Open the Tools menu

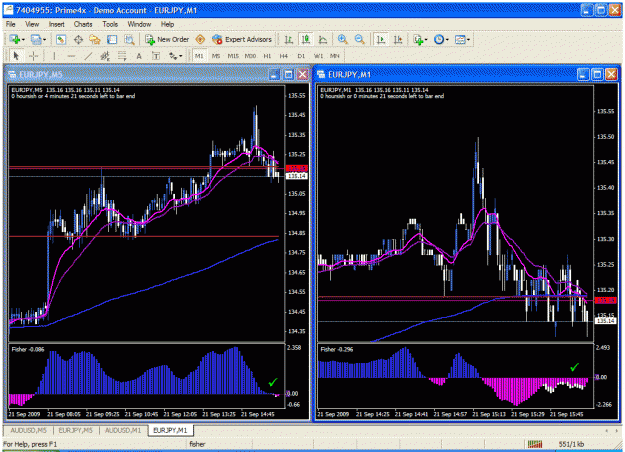coord(110,24)
